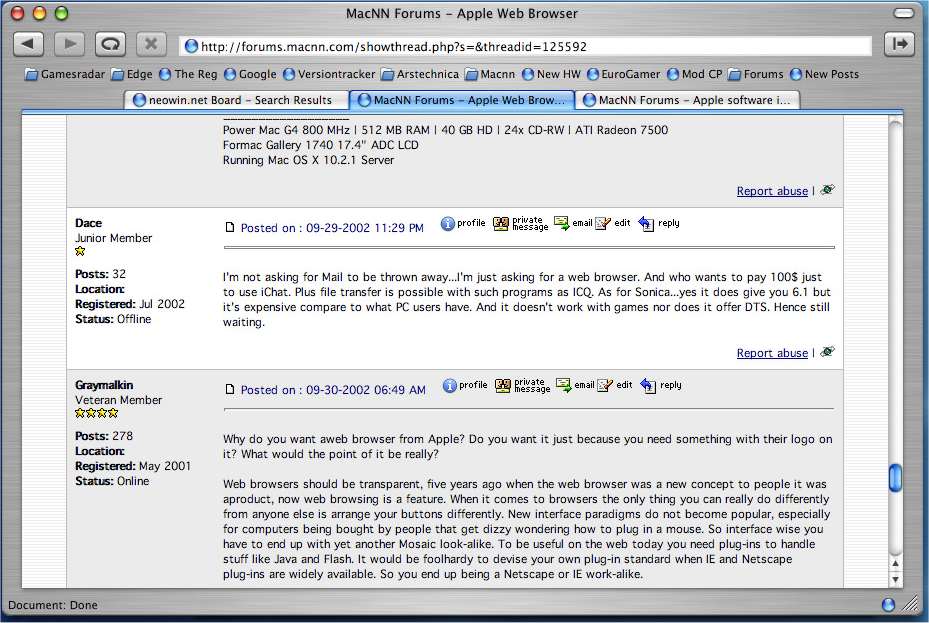This screenshot has height=623, width=929.
Task: Go forward with the Forward arrow button
Action: 69,44
